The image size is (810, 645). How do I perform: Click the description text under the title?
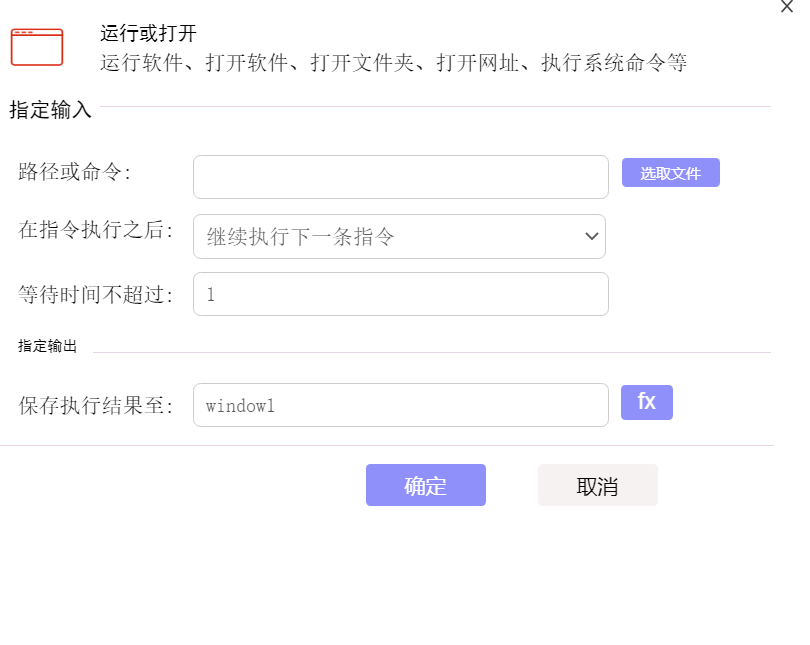pos(393,63)
